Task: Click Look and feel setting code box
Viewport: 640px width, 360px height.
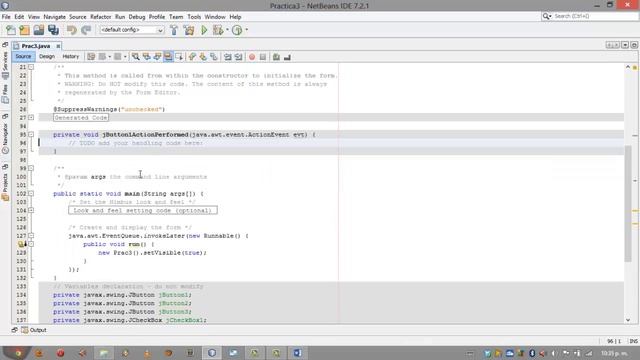Action: coord(143,210)
